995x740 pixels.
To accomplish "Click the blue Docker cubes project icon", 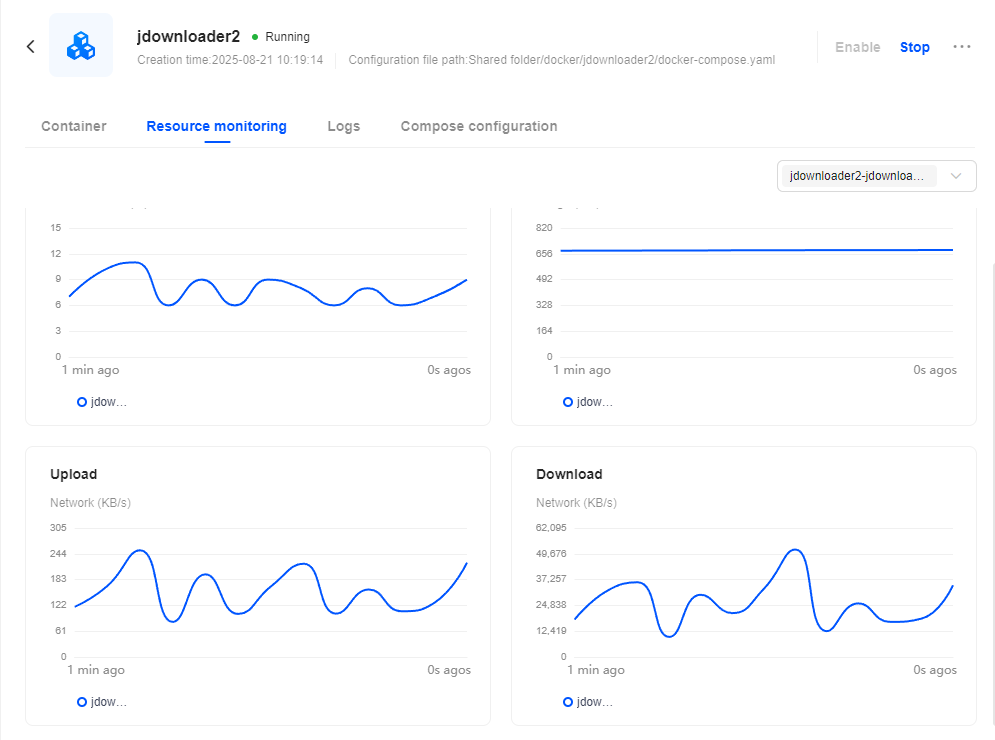I will click(x=81, y=46).
